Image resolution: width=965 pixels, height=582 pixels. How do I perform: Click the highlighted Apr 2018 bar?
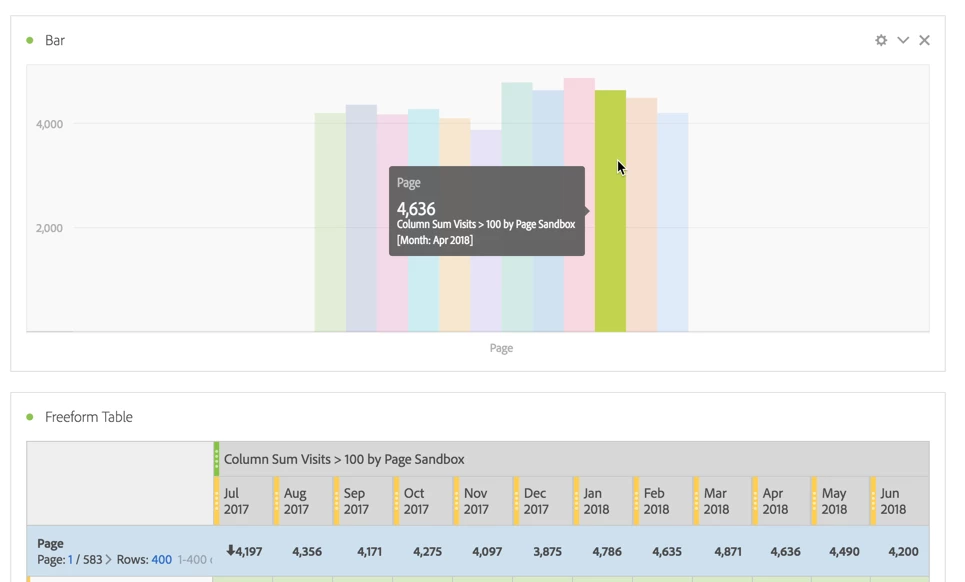[x=610, y=211]
